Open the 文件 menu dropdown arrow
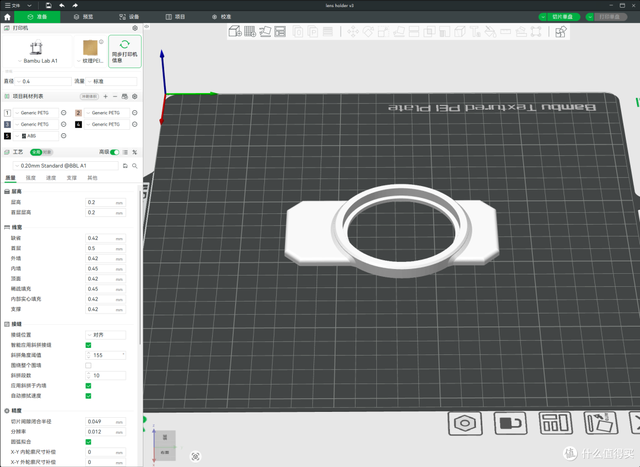The image size is (640, 467). [x=29, y=6]
